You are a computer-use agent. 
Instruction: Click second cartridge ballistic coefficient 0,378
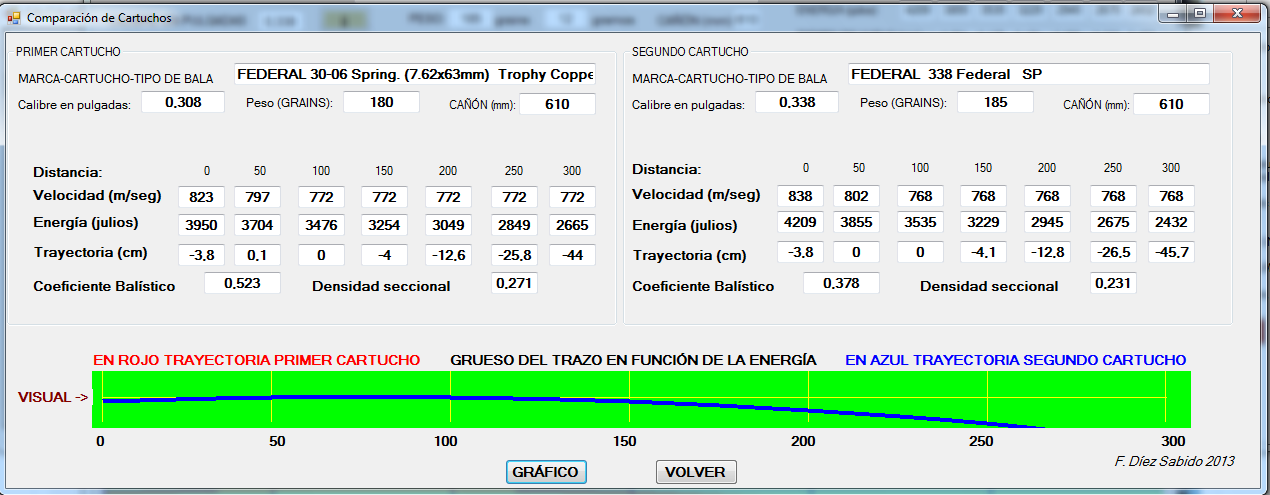pyautogui.click(x=841, y=284)
